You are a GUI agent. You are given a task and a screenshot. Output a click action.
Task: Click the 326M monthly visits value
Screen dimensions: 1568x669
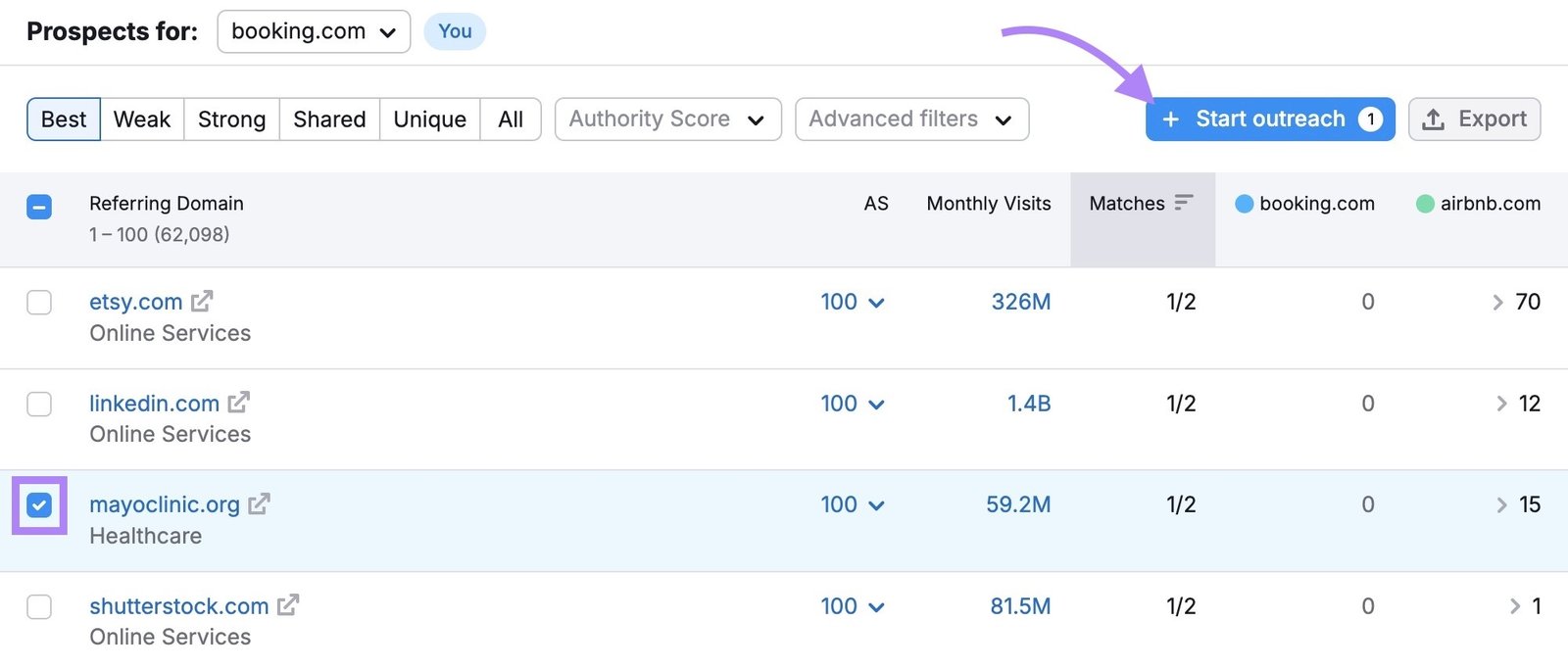pos(1021,302)
